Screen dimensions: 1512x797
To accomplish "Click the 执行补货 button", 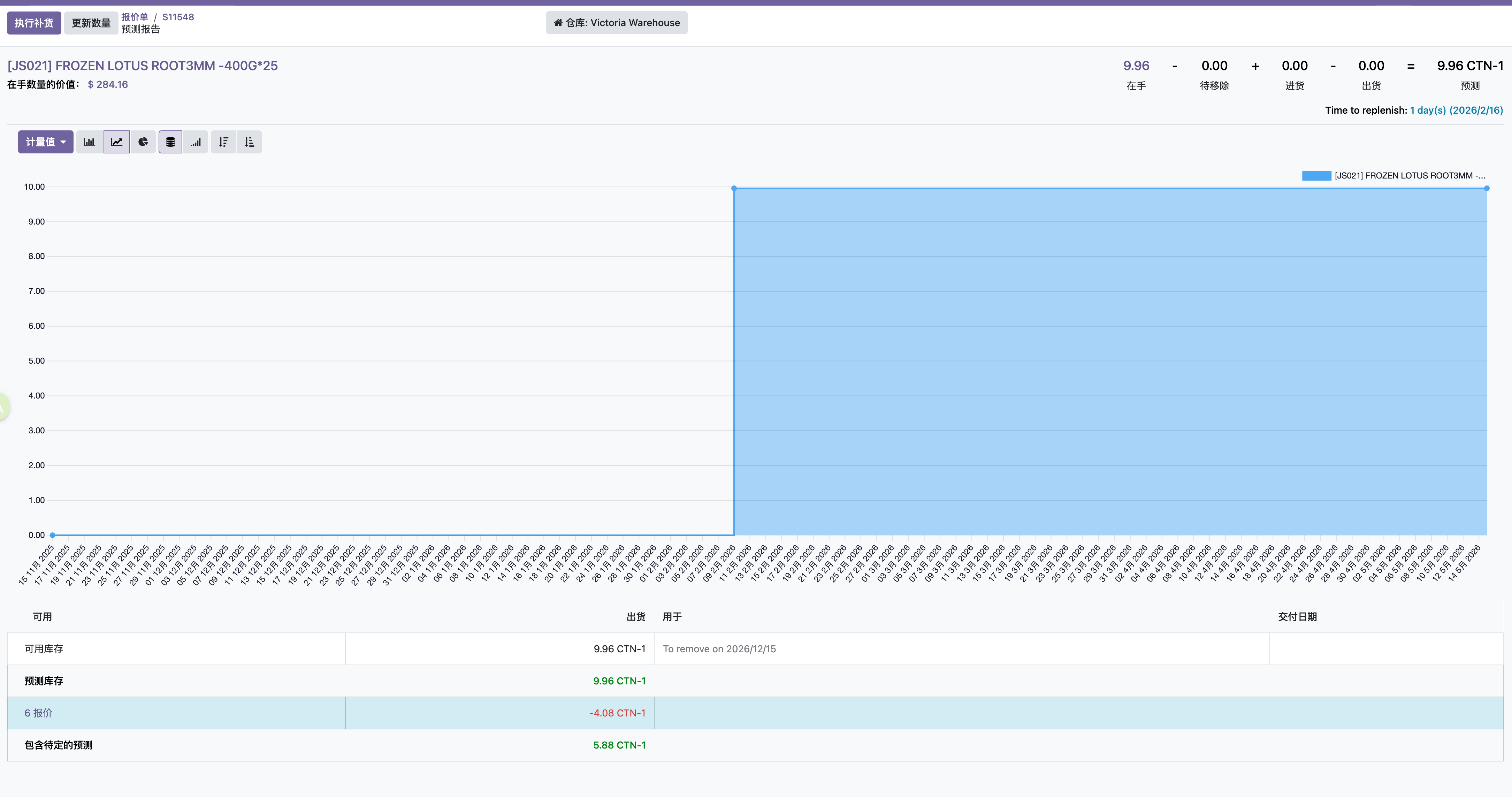I will (x=34, y=23).
